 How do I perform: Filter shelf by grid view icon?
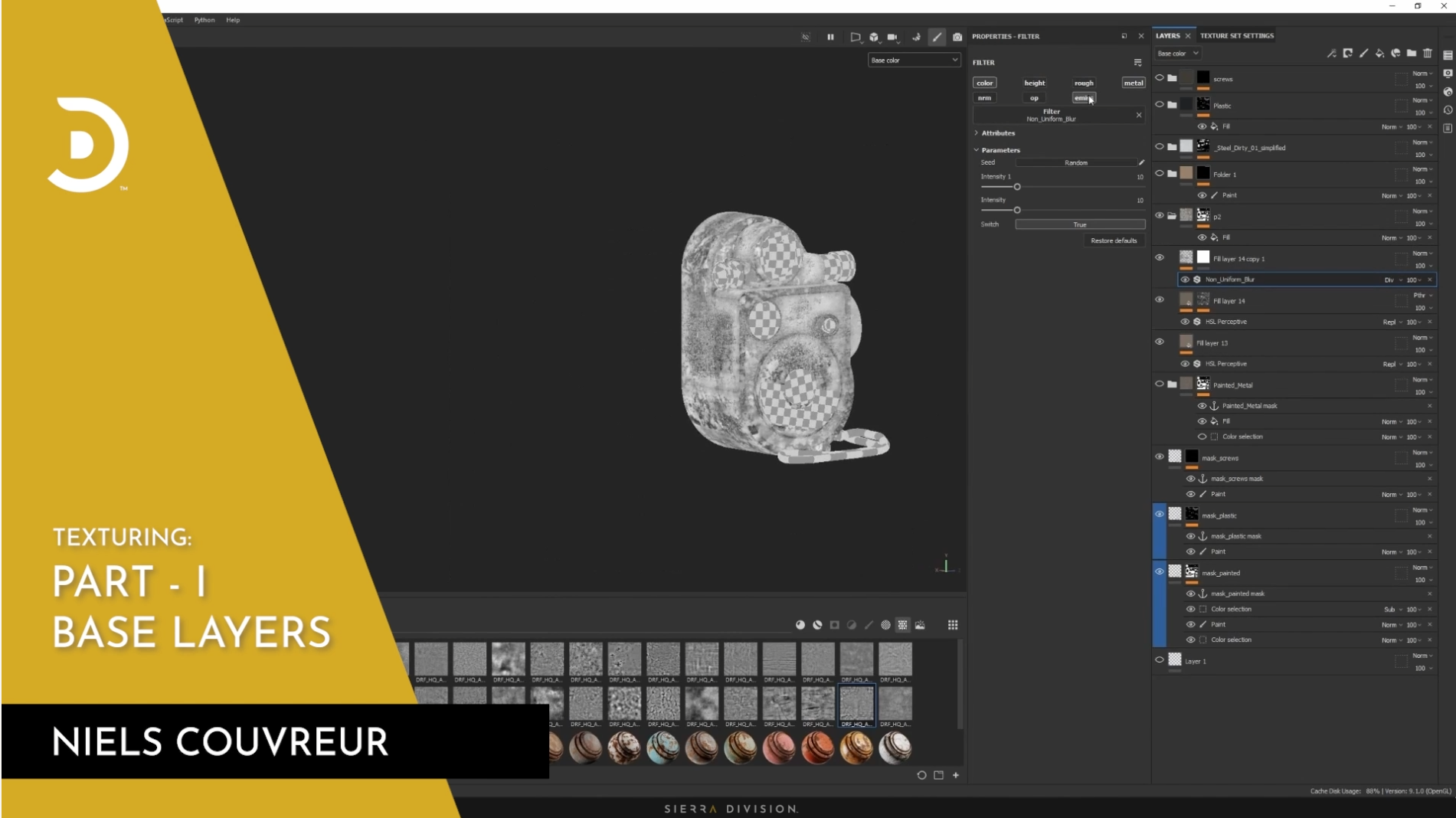click(903, 625)
